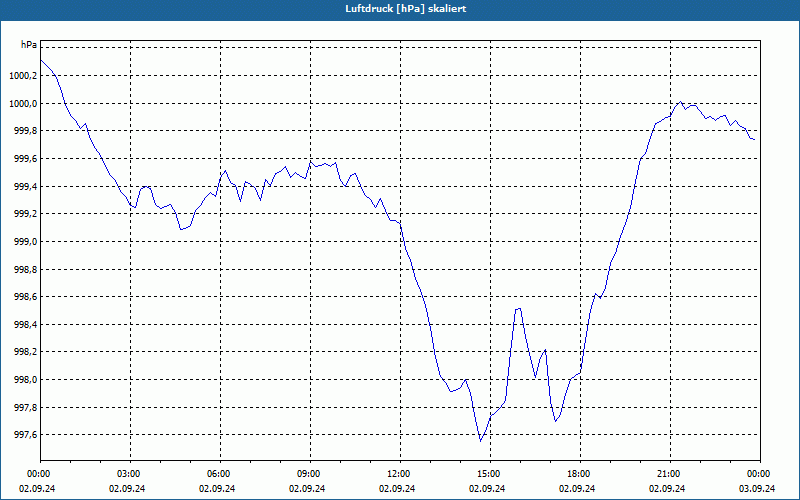Click the 02.09.24 date below 12:00
Viewport: 800px width, 500px height.
pos(397,488)
